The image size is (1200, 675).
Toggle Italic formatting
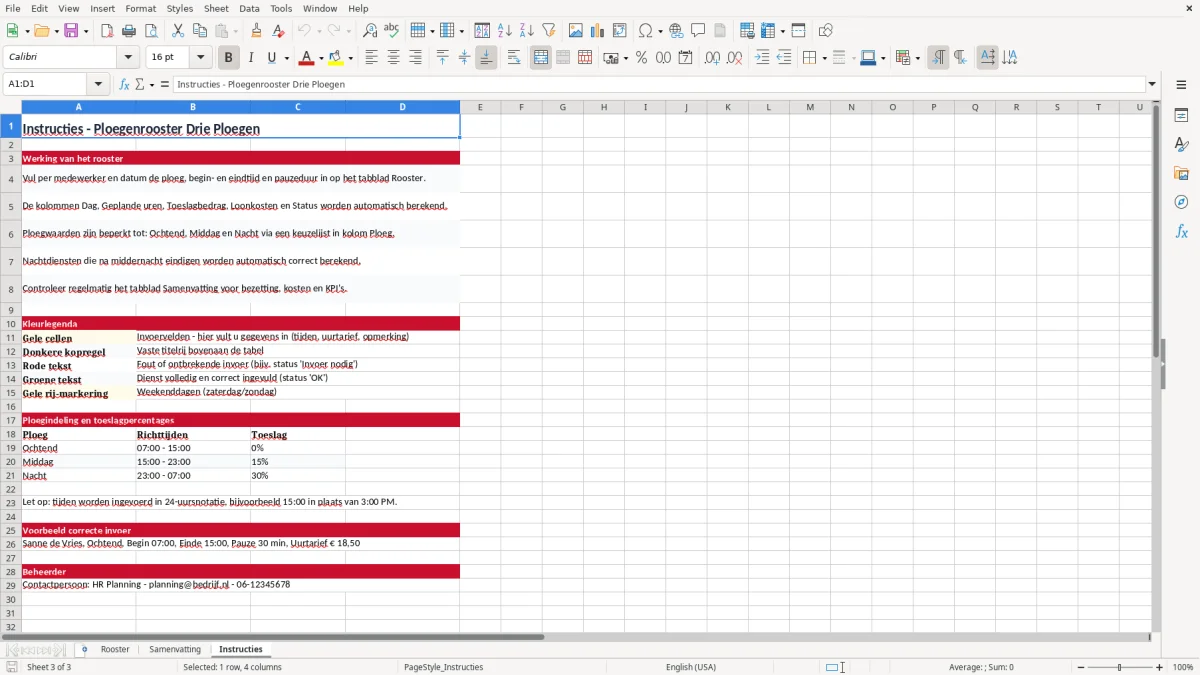pyautogui.click(x=251, y=58)
